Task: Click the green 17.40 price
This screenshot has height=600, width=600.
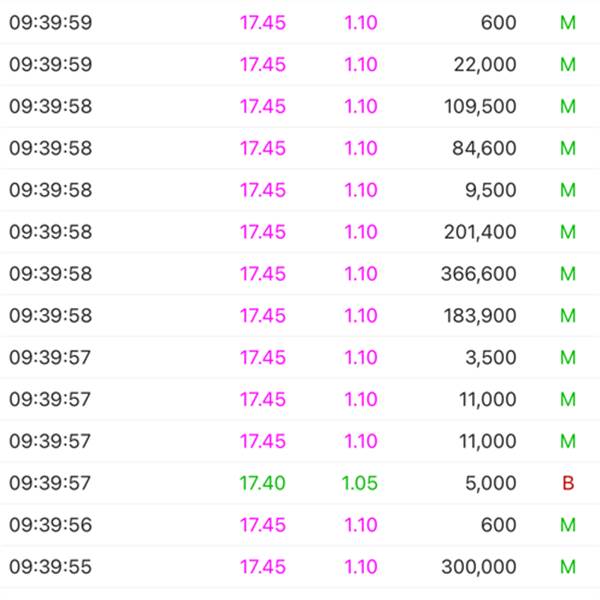Action: pos(262,484)
